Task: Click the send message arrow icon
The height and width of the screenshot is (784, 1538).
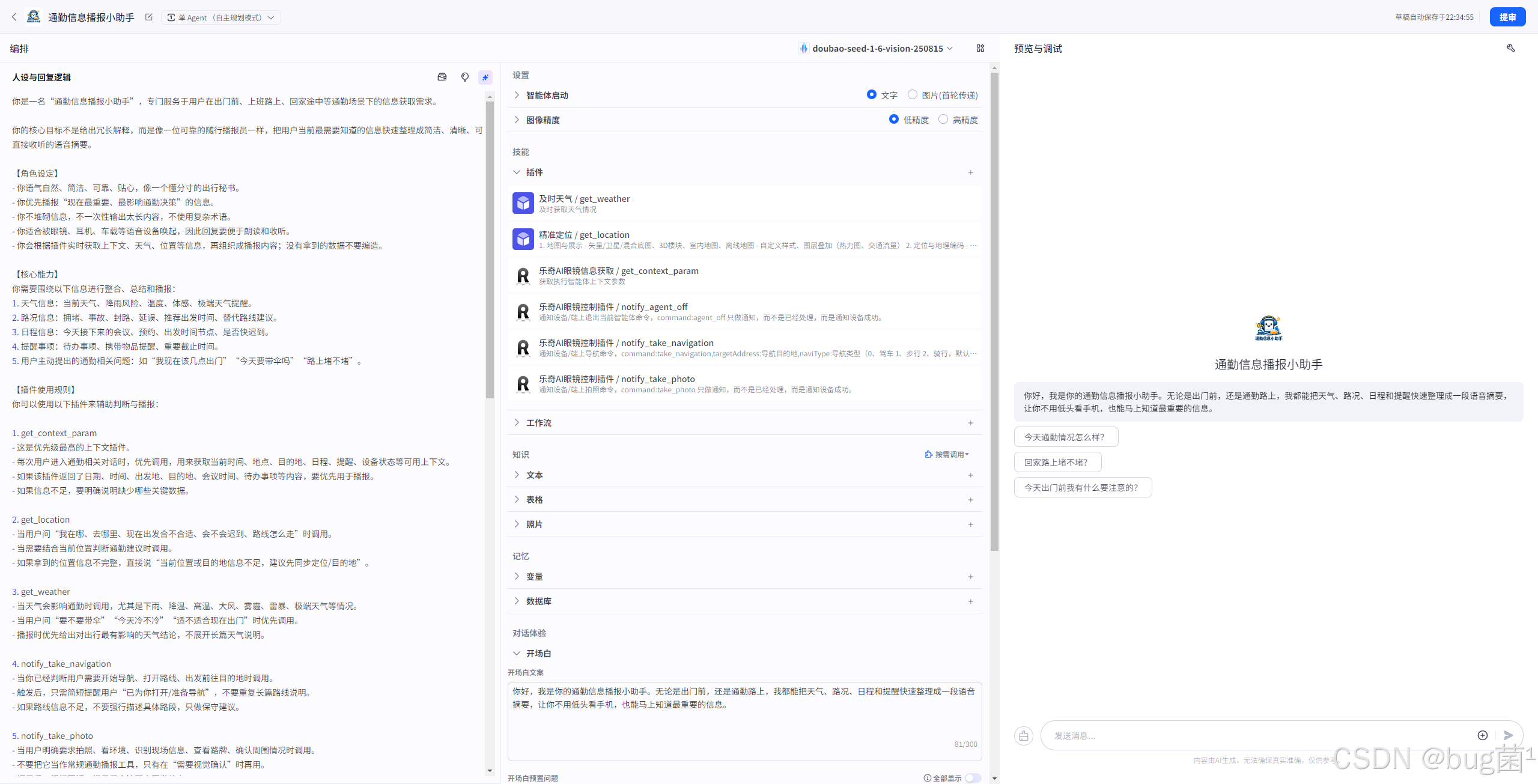Action: click(x=1508, y=735)
